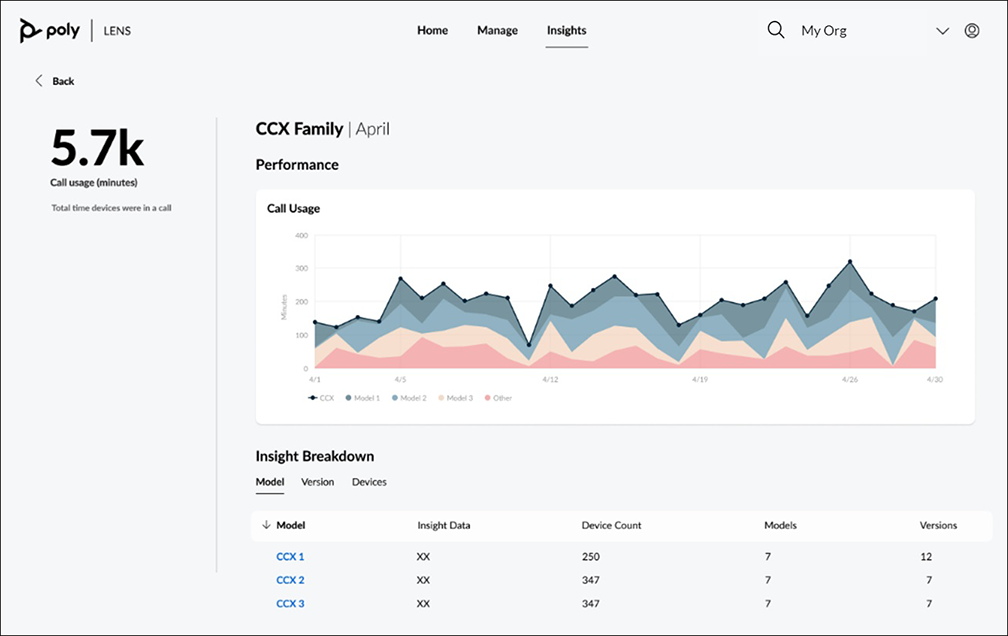Open the My Org dropdown chevron
This screenshot has width=1008, height=636.
coord(942,31)
